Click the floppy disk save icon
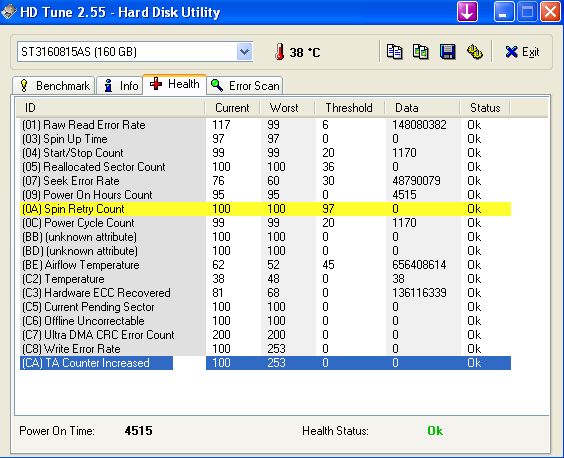 (447, 52)
